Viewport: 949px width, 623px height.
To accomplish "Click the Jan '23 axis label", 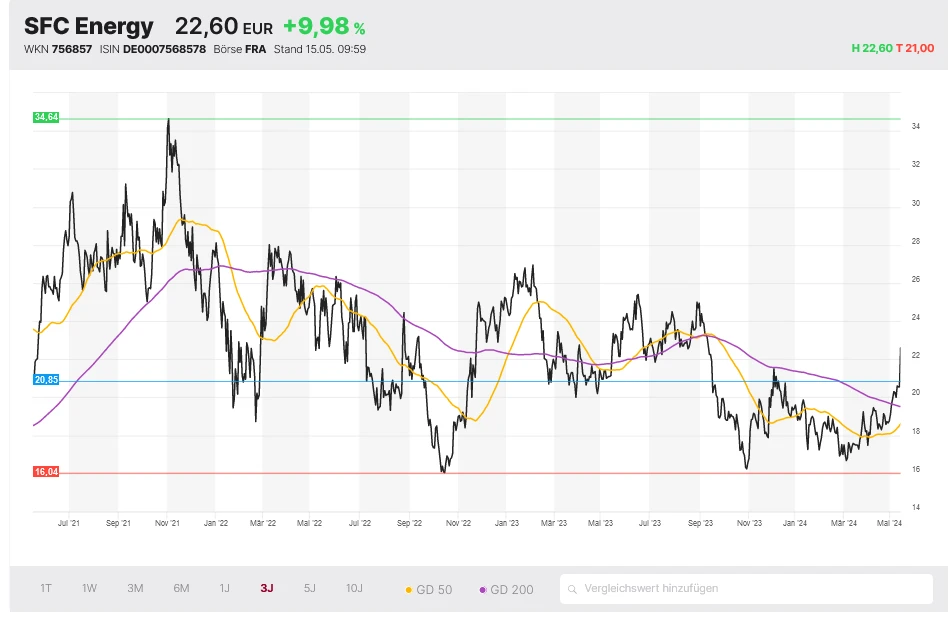I will pyautogui.click(x=507, y=522).
